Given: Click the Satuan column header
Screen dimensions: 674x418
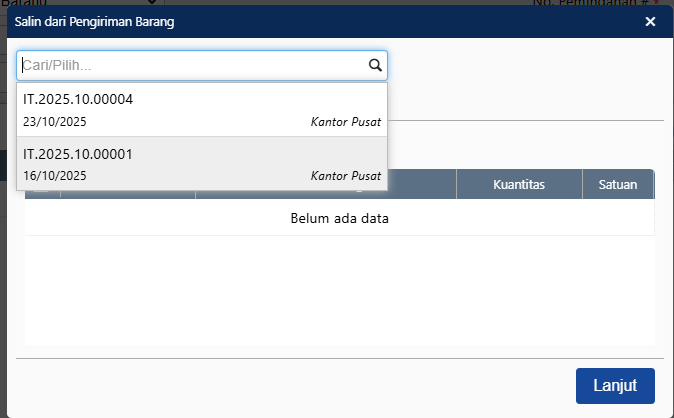Looking at the screenshot, I should (x=617, y=184).
